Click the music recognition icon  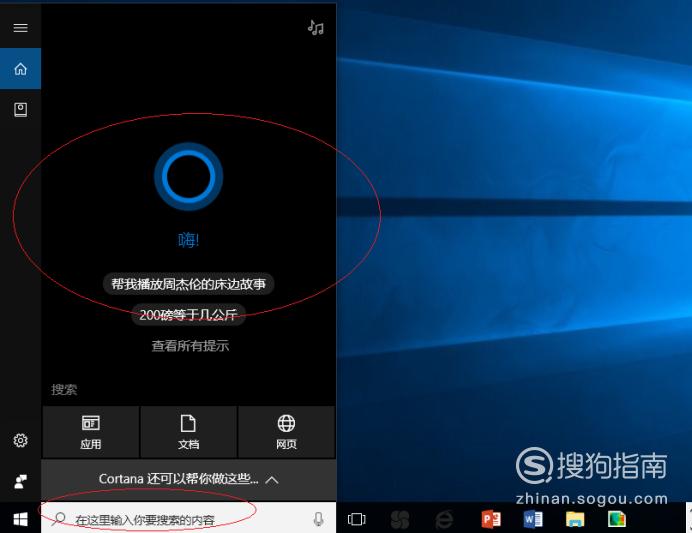pyautogui.click(x=316, y=28)
